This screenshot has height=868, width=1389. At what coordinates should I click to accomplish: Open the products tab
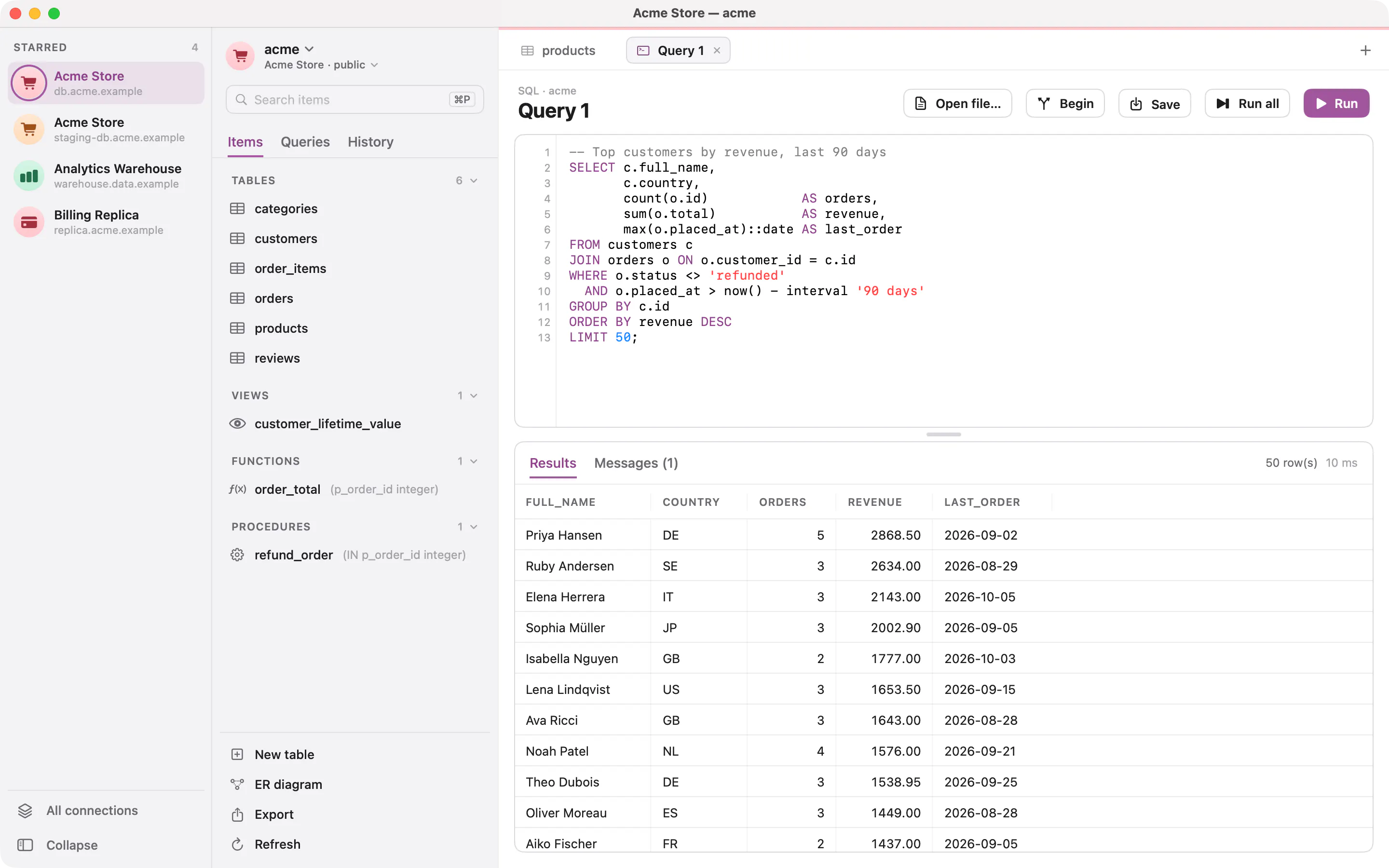(558, 51)
